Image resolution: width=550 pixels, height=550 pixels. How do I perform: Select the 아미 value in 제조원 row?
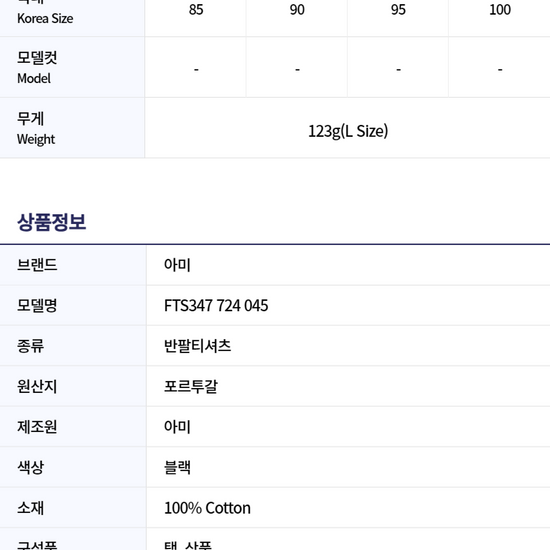pyautogui.click(x=177, y=427)
